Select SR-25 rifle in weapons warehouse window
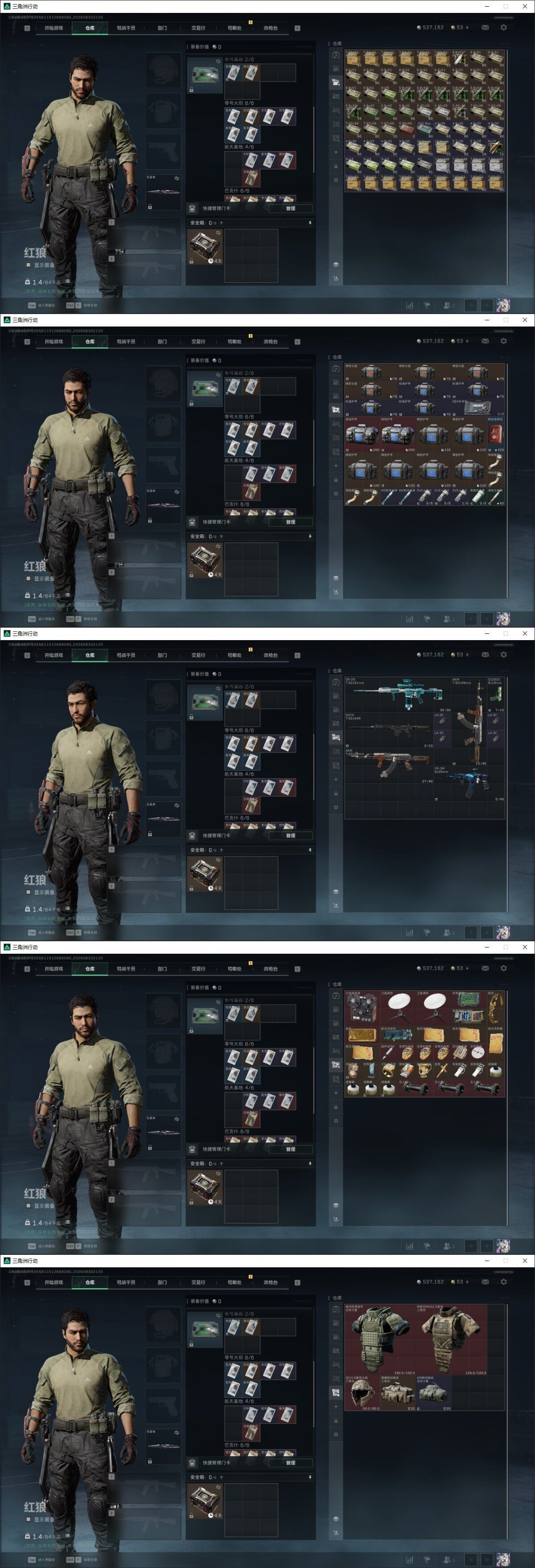This screenshot has height=1568, width=535. tap(398, 694)
